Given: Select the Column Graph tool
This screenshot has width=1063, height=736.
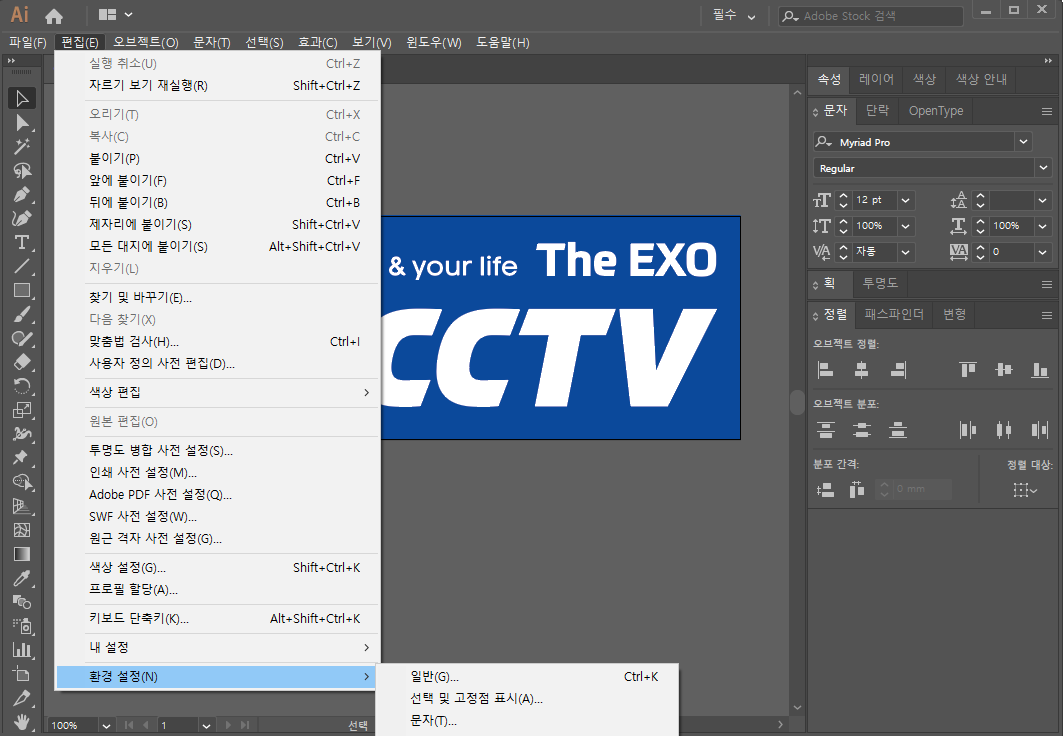Looking at the screenshot, I should pos(22,651).
